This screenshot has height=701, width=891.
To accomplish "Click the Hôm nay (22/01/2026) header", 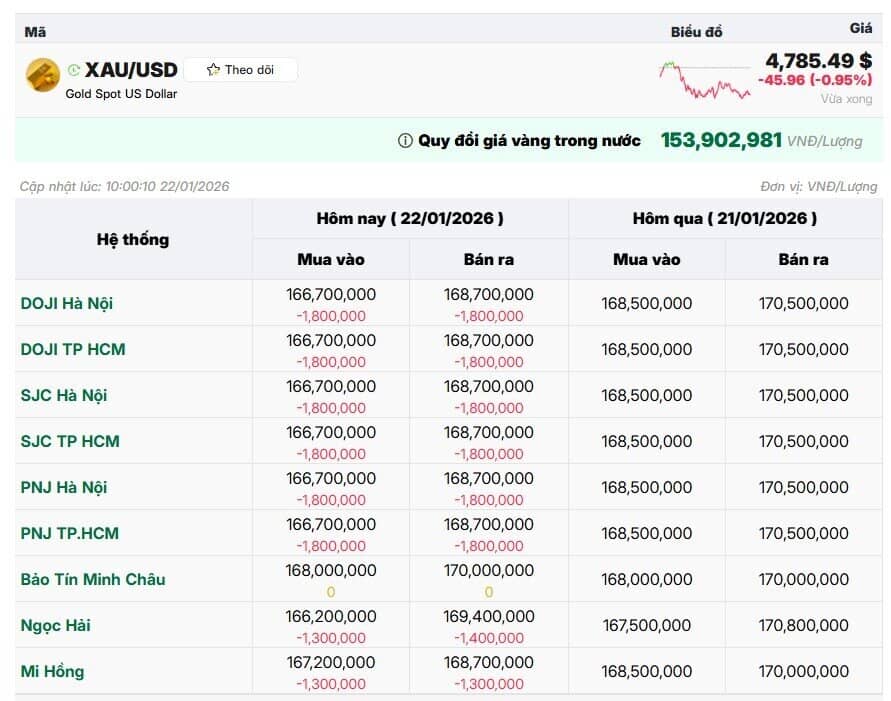I will pyautogui.click(x=410, y=219).
